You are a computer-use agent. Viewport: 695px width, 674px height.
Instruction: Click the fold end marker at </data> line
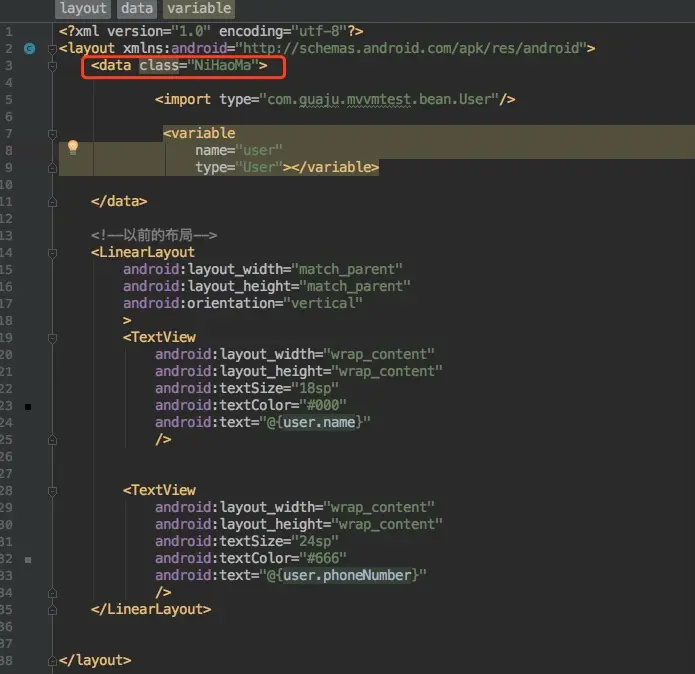tap(52, 202)
